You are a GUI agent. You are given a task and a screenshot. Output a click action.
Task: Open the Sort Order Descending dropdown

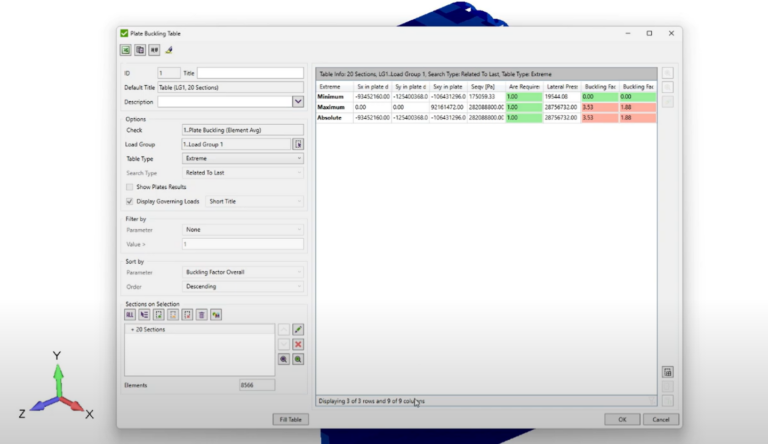[x=242, y=286]
